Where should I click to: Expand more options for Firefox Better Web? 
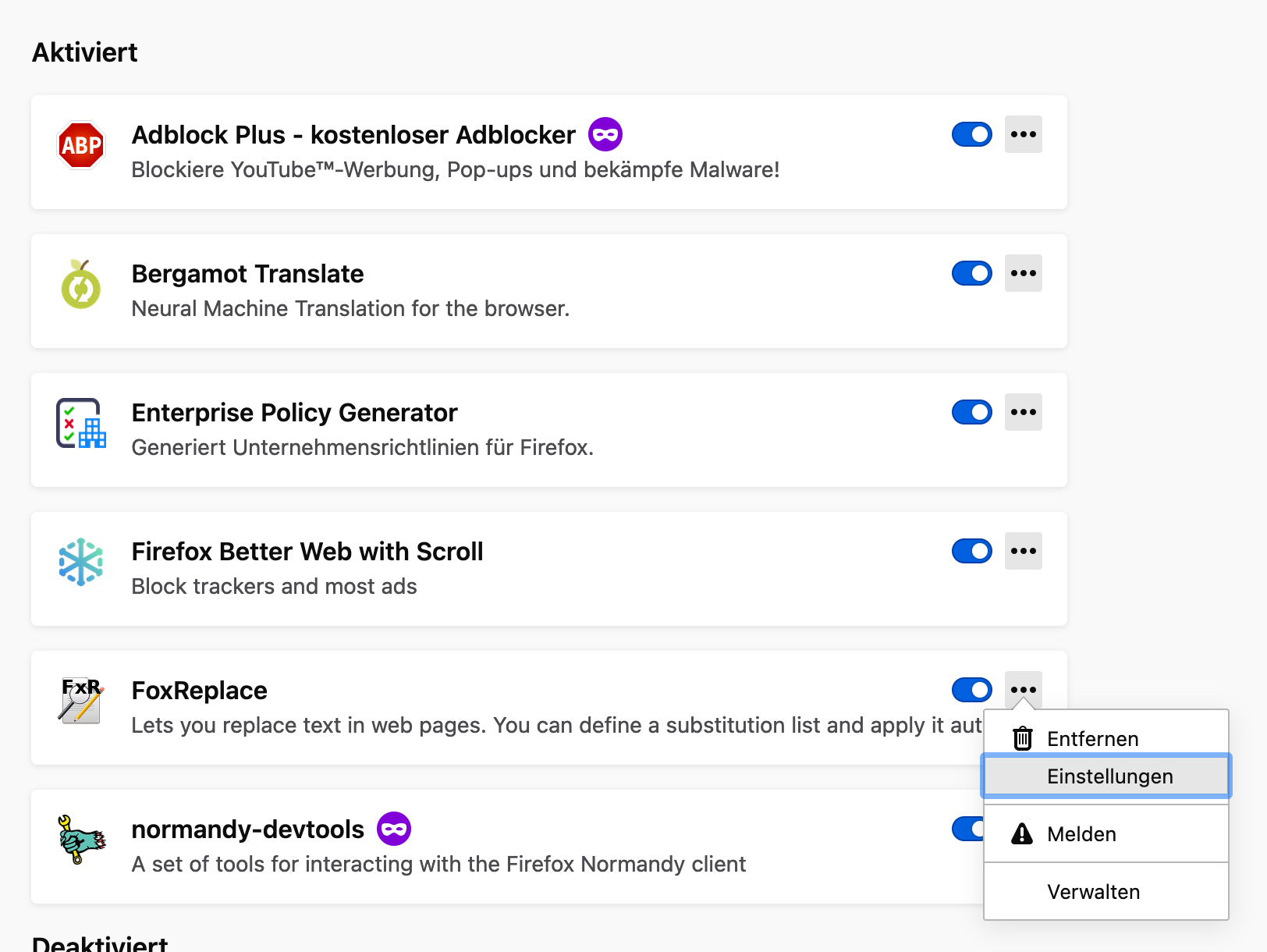point(1023,551)
